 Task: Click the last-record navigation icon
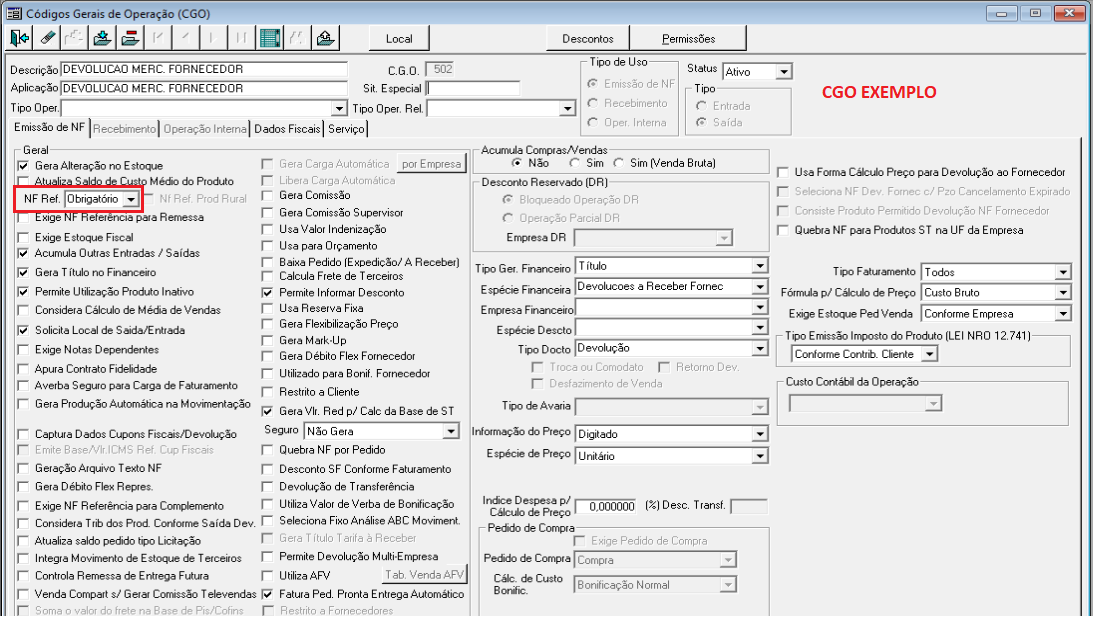tap(242, 38)
